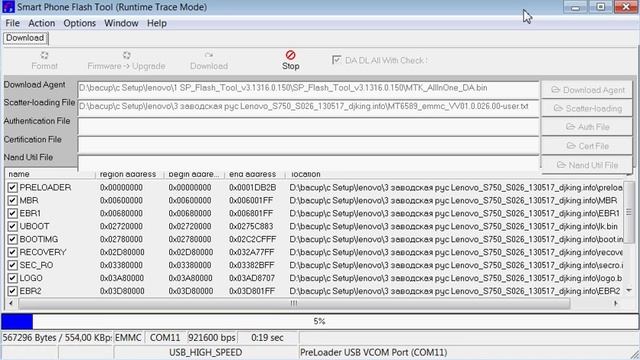This screenshot has height=360, width=640.
Task: Click the Download Agent browse button
Action: (x=587, y=90)
